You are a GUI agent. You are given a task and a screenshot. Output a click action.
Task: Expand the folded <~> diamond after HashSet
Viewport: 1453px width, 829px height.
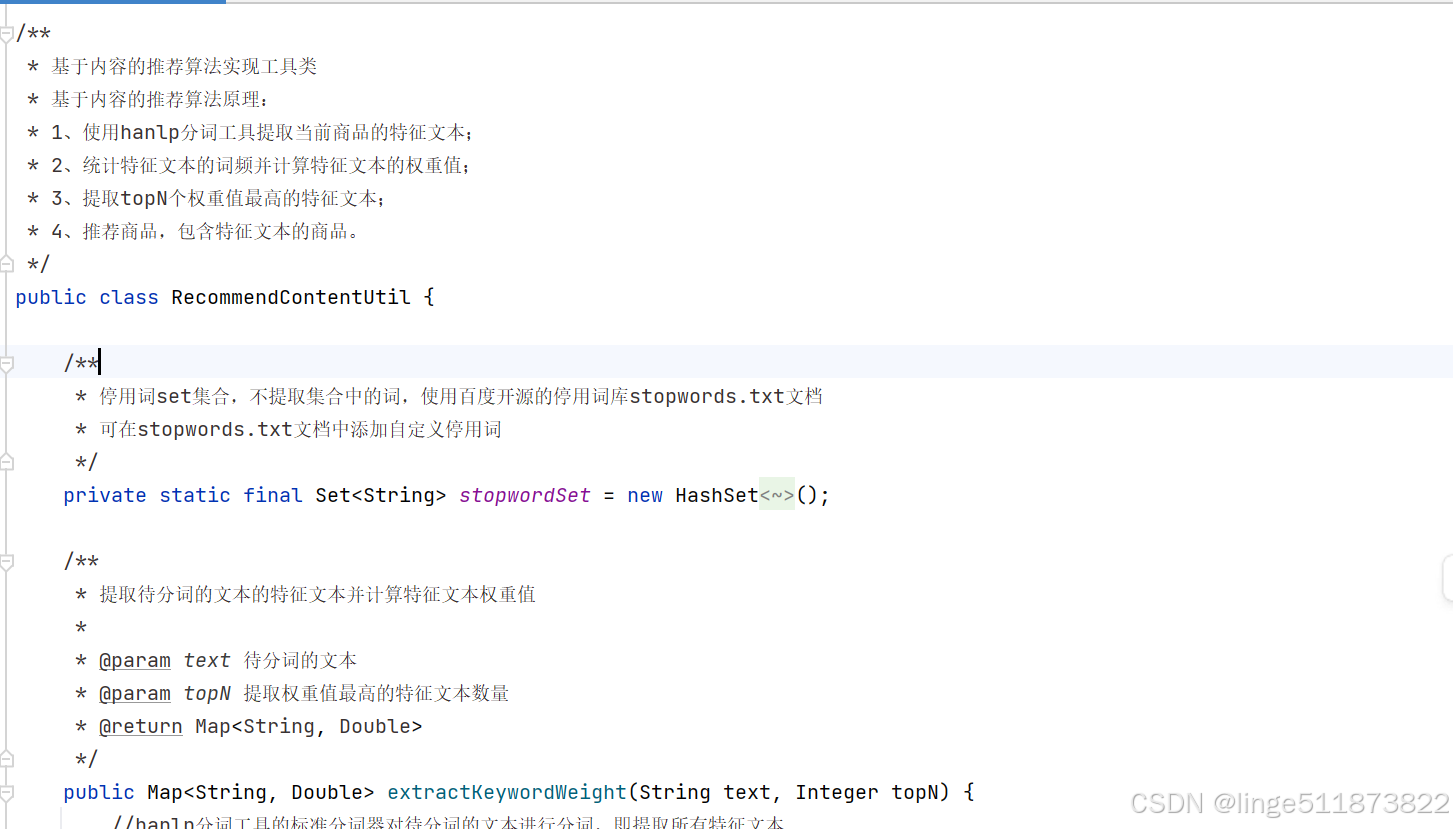click(777, 495)
